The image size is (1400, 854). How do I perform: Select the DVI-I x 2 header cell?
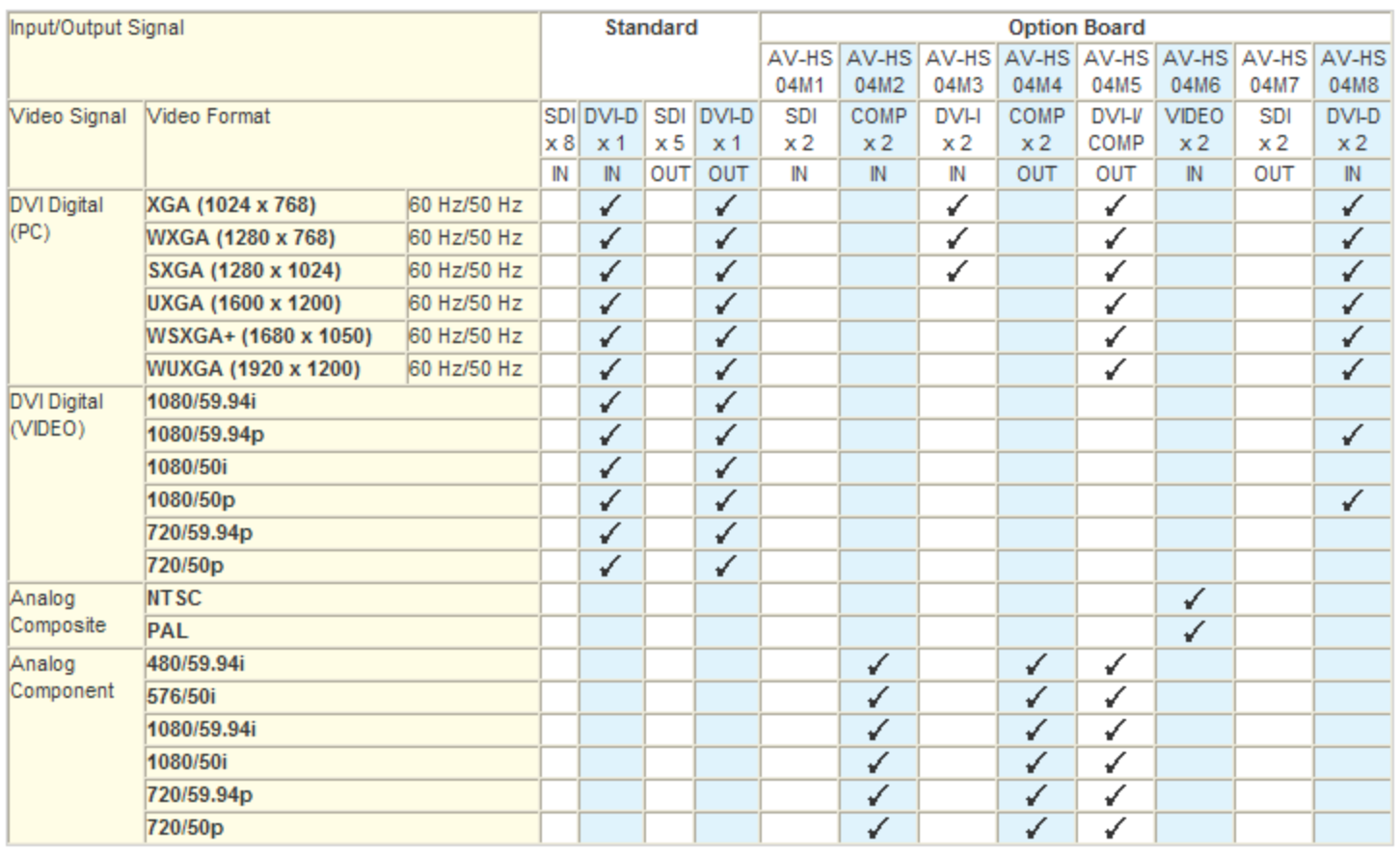tap(957, 129)
